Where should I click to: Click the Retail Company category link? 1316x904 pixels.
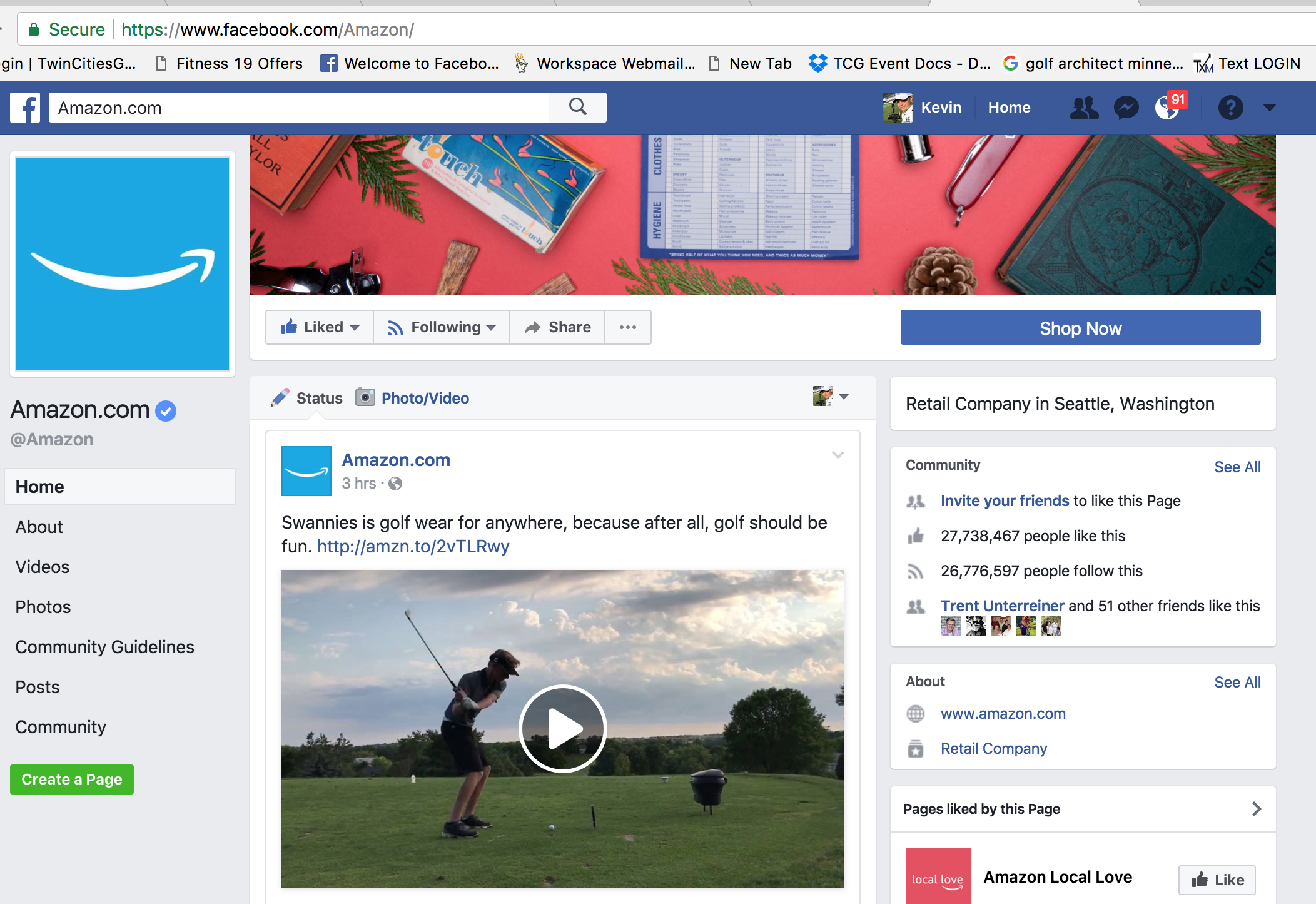[994, 749]
